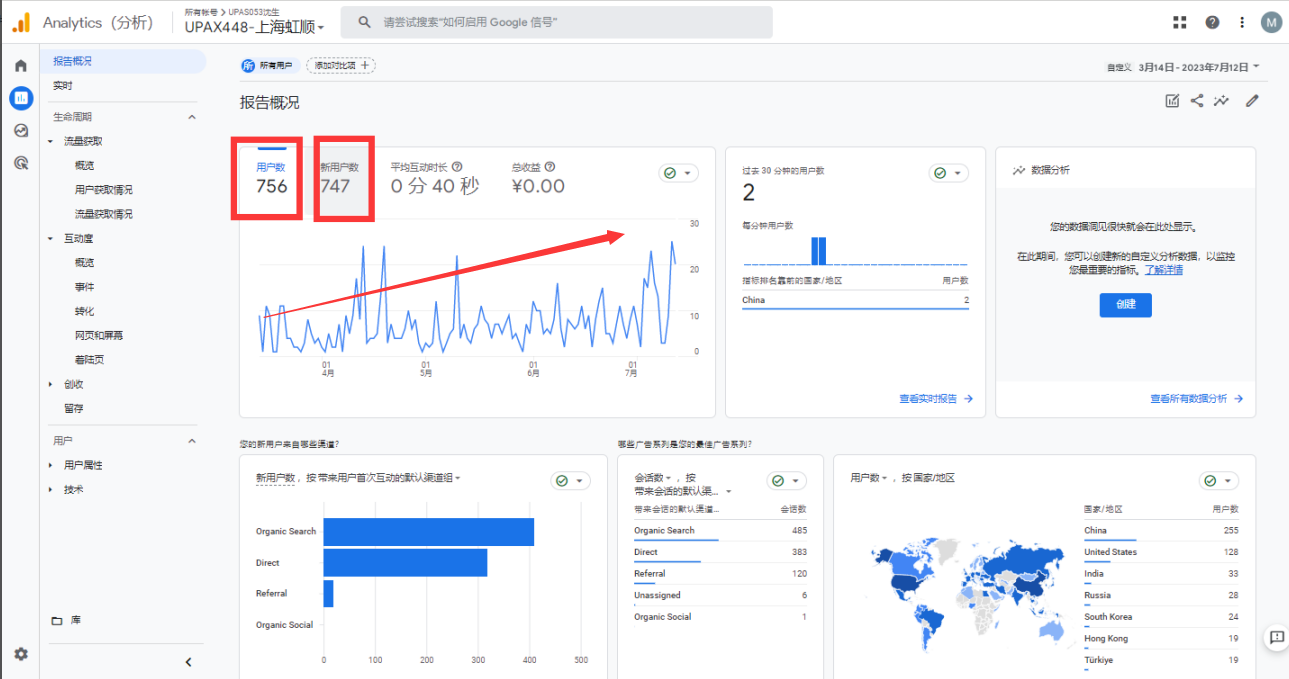Viewport: 1289px width, 679px height.
Task: Open the Advertising icon in left rail
Action: pos(20,162)
